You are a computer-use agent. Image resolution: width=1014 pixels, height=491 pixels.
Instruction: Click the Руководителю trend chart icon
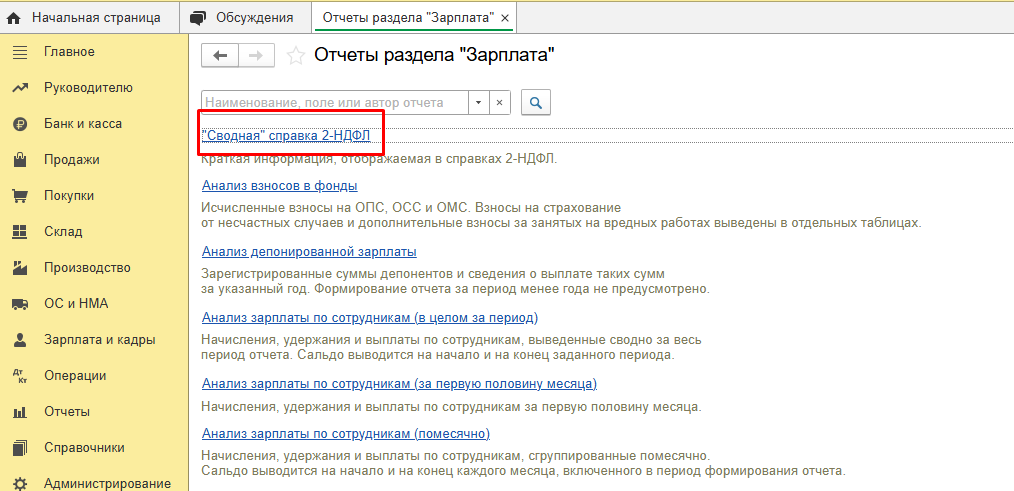[x=20, y=88]
